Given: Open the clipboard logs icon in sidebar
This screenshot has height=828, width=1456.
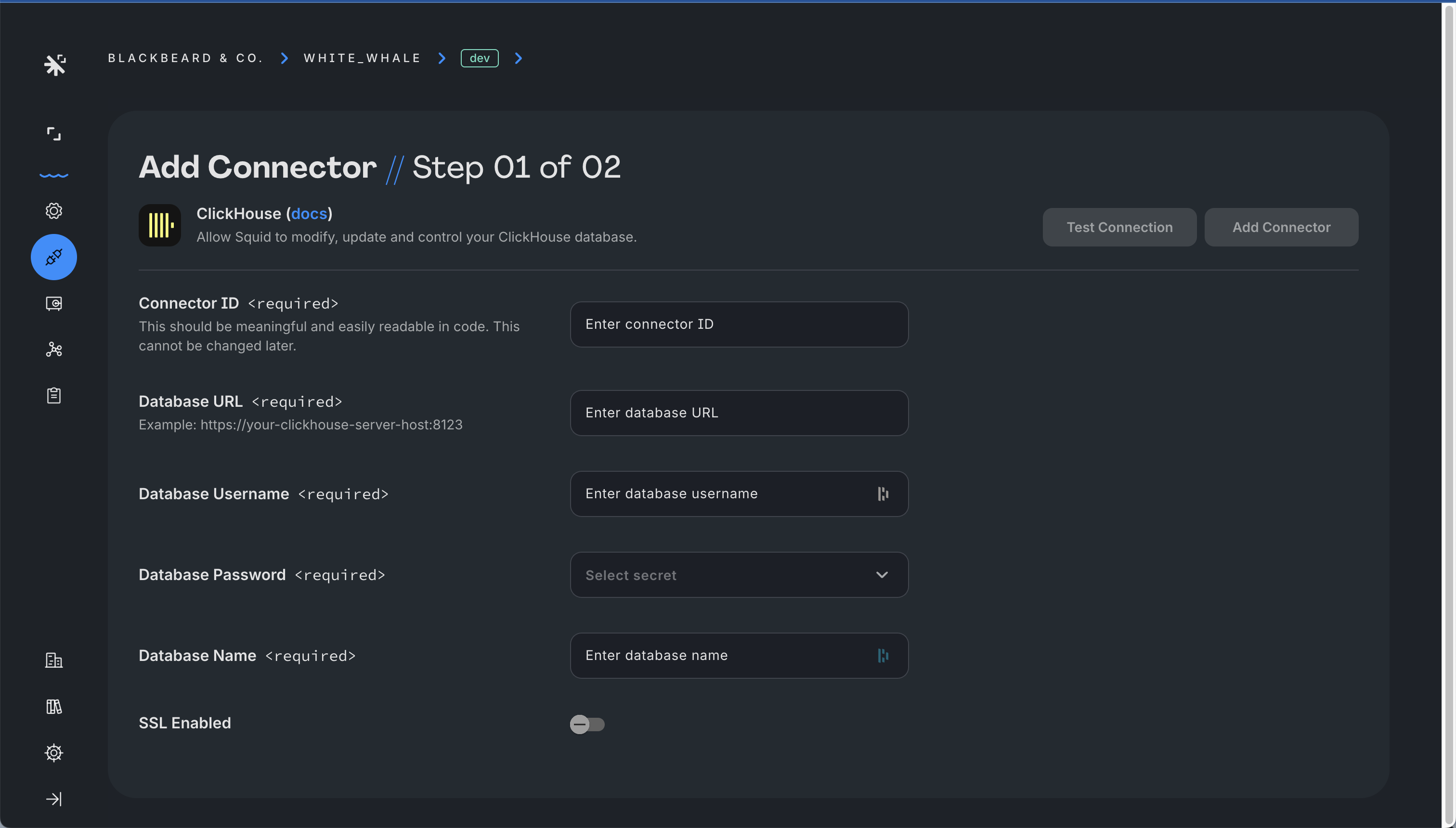Looking at the screenshot, I should (53, 395).
